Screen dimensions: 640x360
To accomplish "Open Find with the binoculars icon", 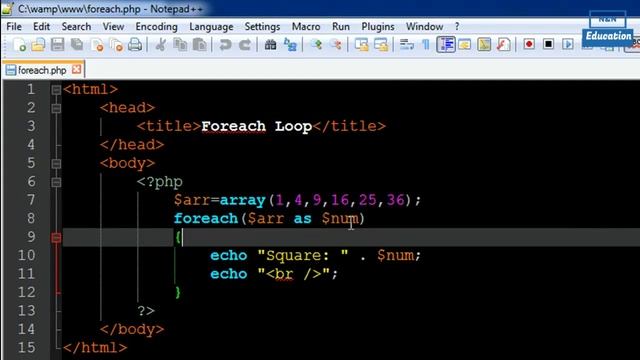I will [x=270, y=44].
